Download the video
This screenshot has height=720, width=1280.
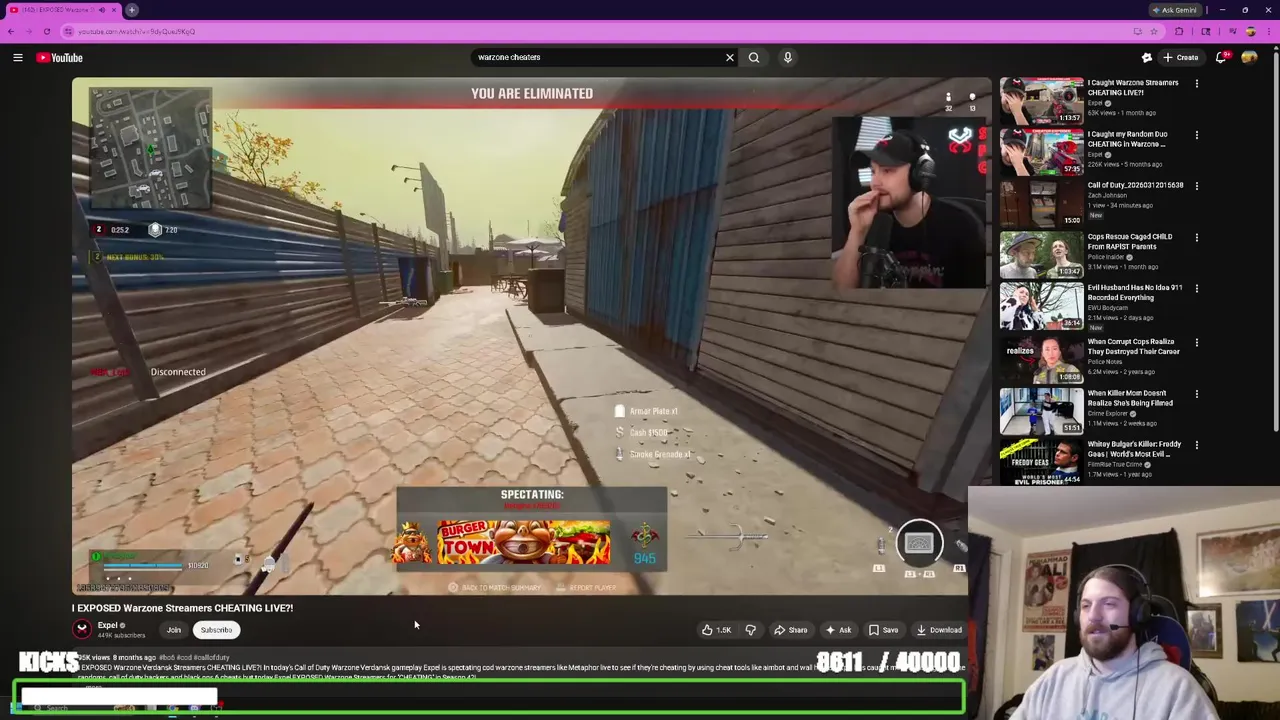(939, 630)
